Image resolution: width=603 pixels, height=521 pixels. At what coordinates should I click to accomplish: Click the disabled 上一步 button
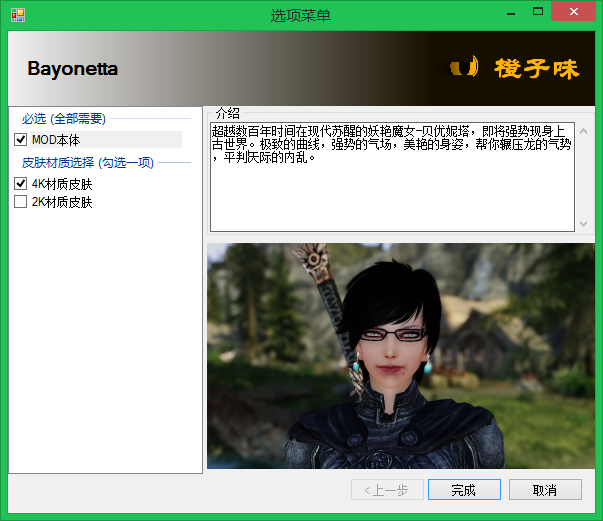click(387, 489)
